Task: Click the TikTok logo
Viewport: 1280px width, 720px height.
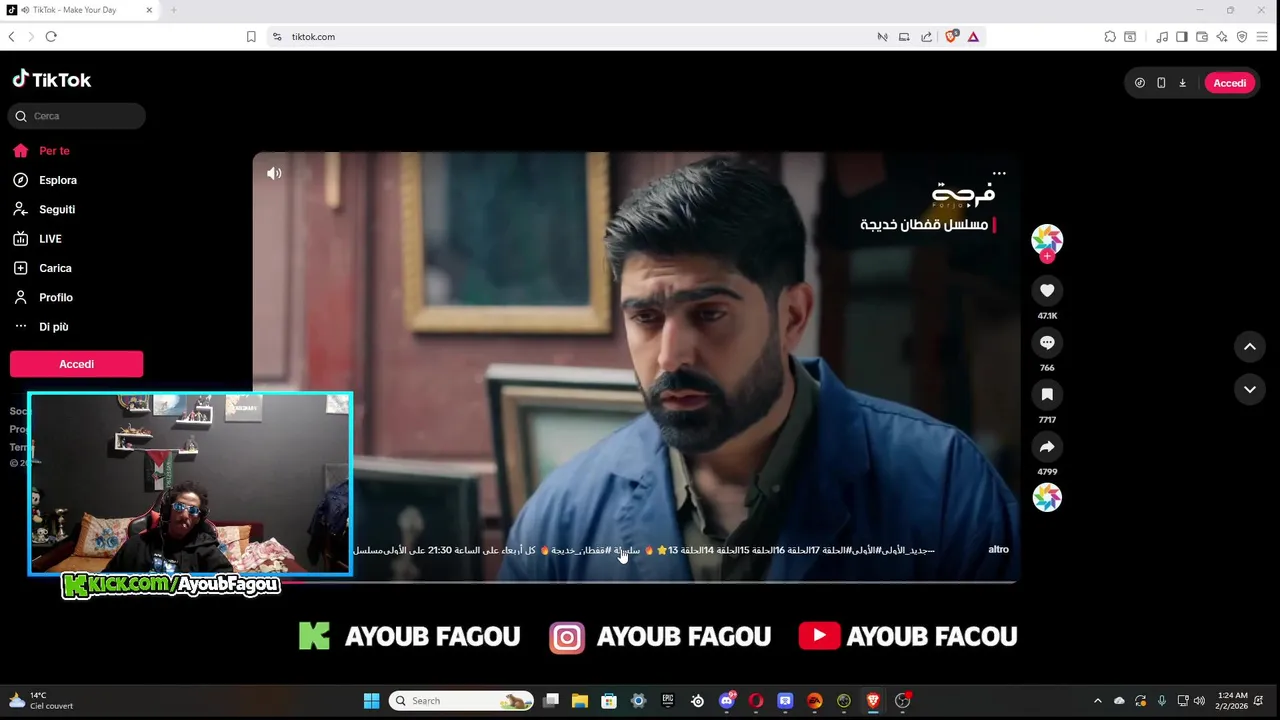Action: click(51, 80)
